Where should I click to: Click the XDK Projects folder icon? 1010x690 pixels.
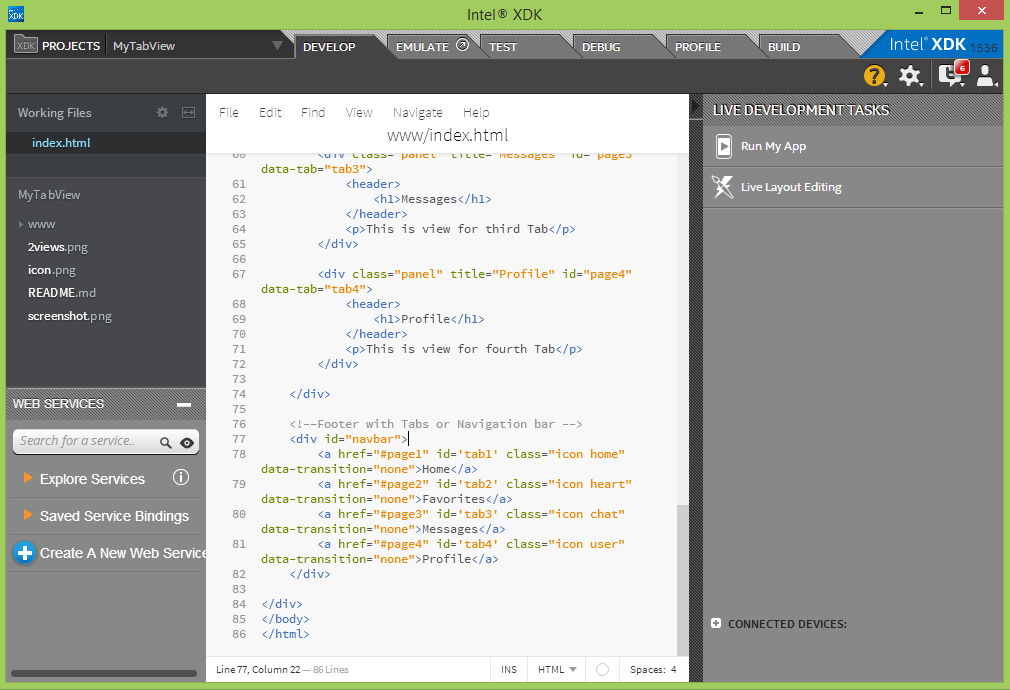[25, 44]
